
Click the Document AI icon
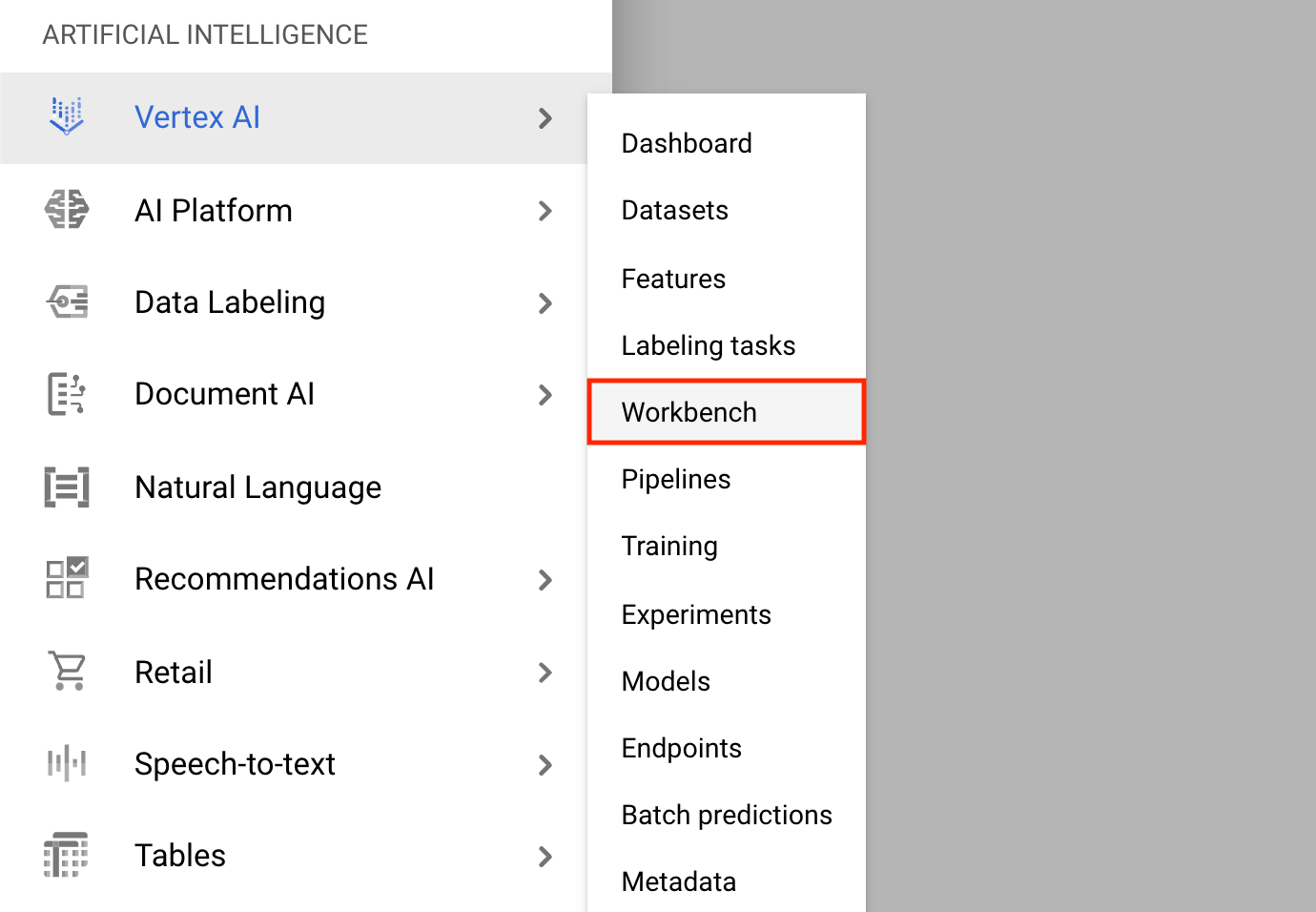67,394
